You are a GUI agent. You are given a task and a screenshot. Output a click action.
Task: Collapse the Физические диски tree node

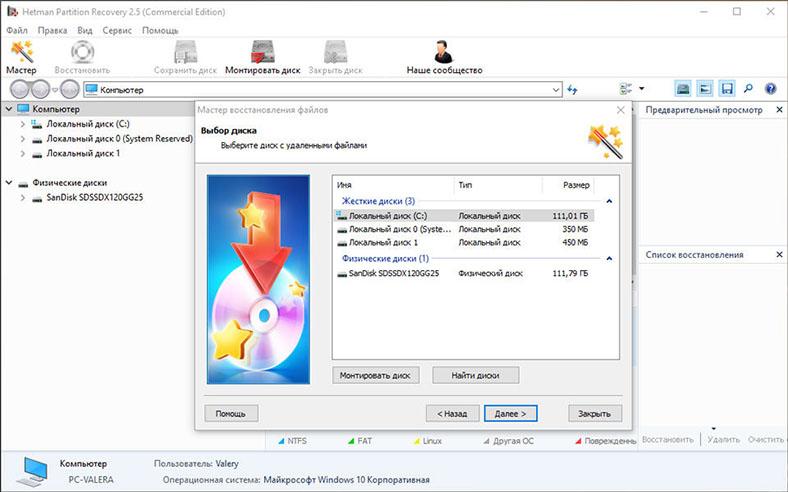click(9, 182)
